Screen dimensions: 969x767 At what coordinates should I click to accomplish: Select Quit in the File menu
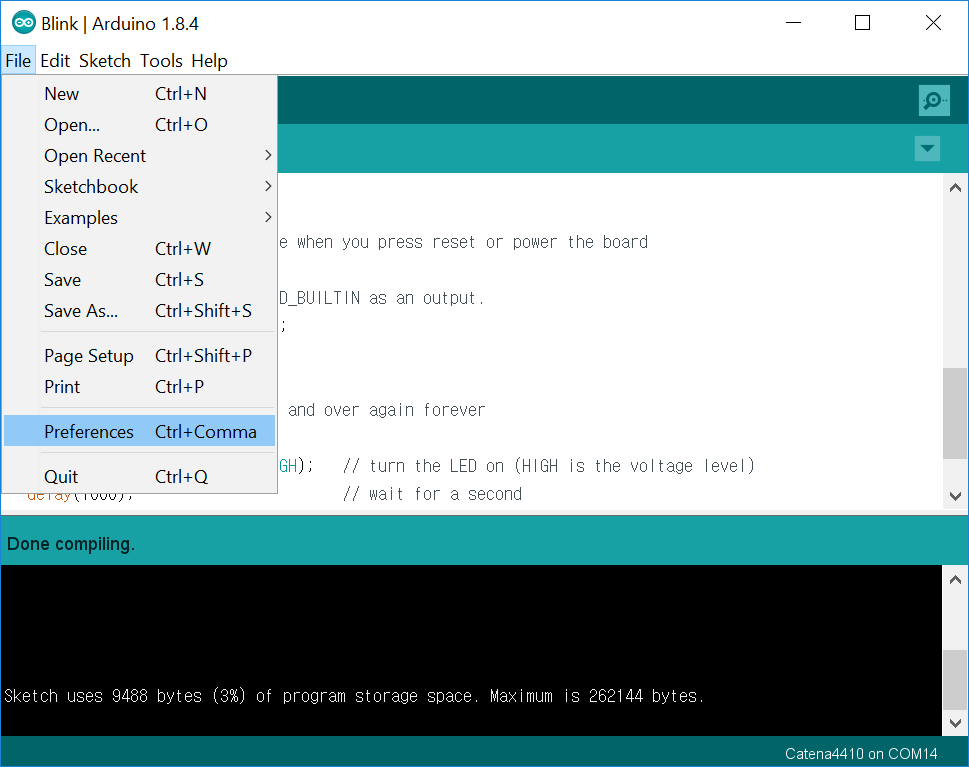click(139, 477)
